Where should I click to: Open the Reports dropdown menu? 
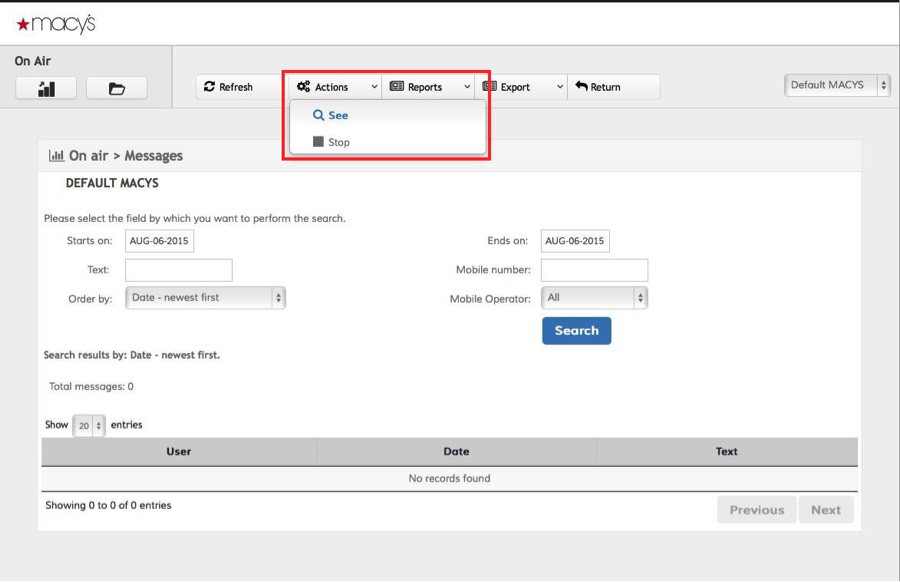pyautogui.click(x=429, y=87)
